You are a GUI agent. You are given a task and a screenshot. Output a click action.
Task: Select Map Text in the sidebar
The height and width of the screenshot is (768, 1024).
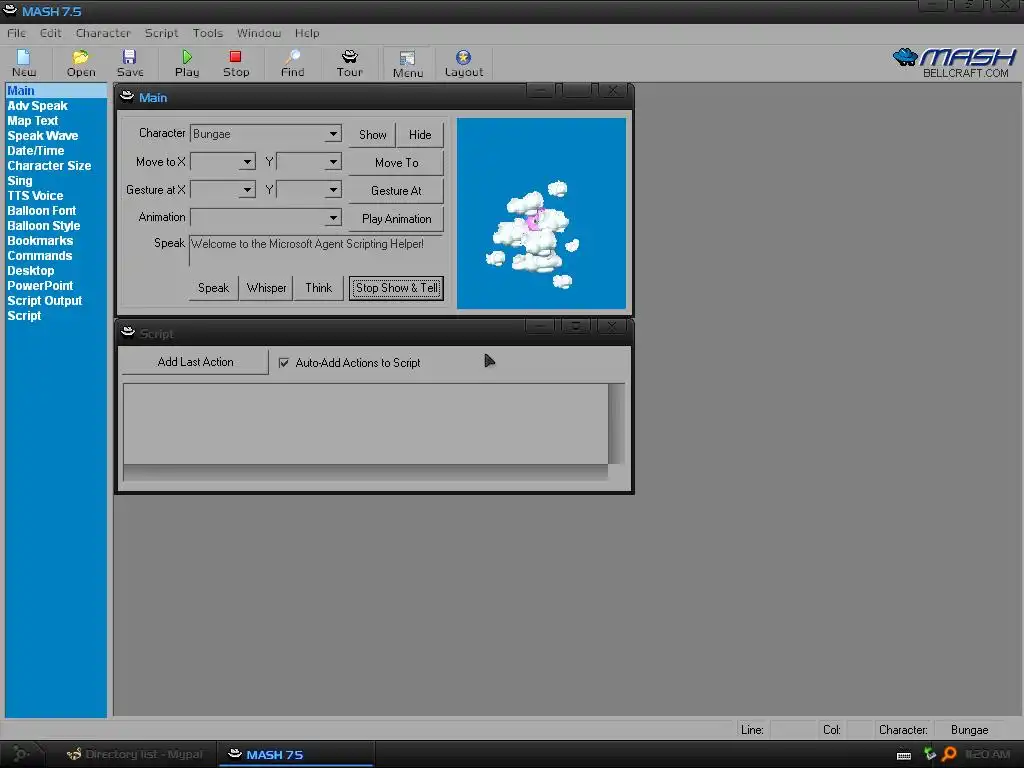click(33, 121)
